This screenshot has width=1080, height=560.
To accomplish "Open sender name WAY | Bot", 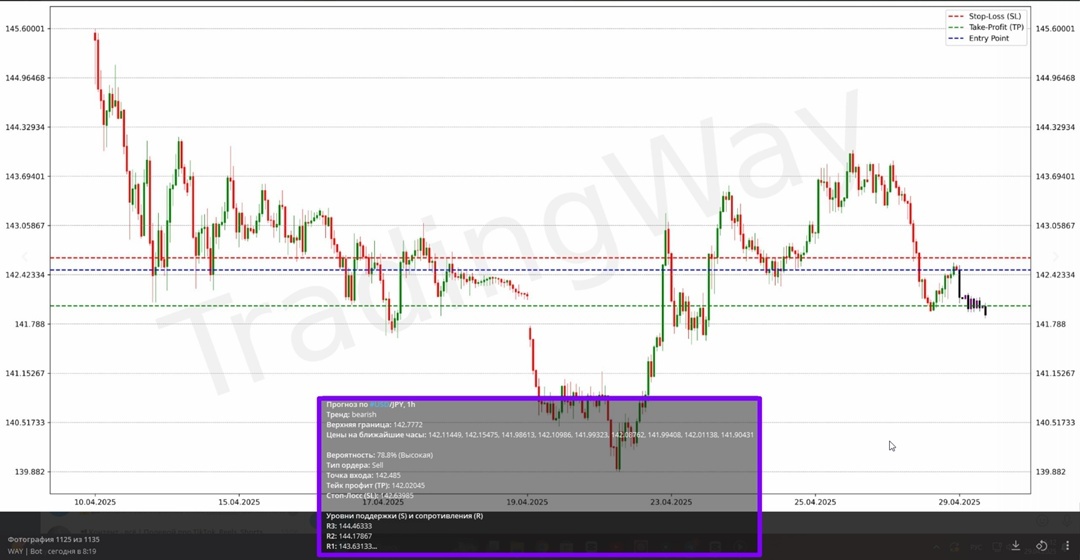I will pos(25,552).
